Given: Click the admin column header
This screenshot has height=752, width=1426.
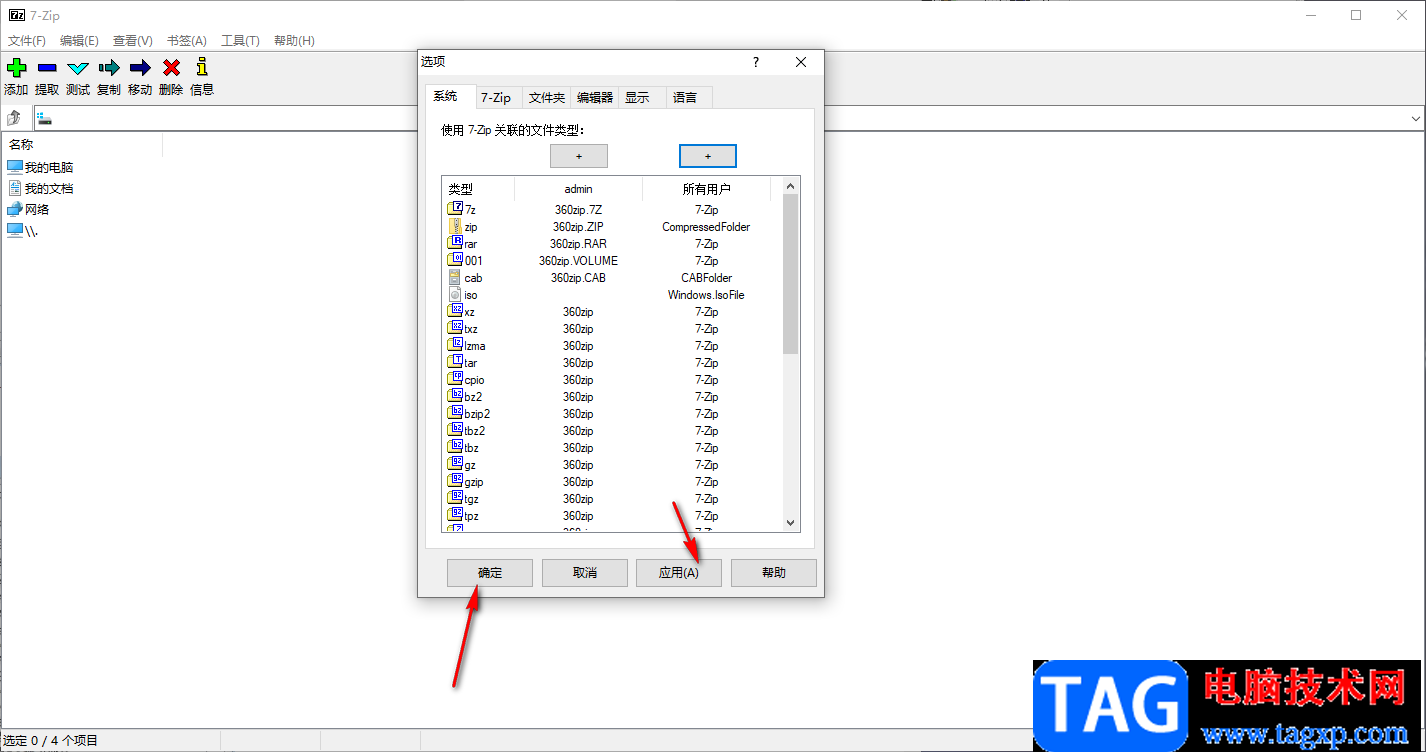Looking at the screenshot, I should pos(578,189).
